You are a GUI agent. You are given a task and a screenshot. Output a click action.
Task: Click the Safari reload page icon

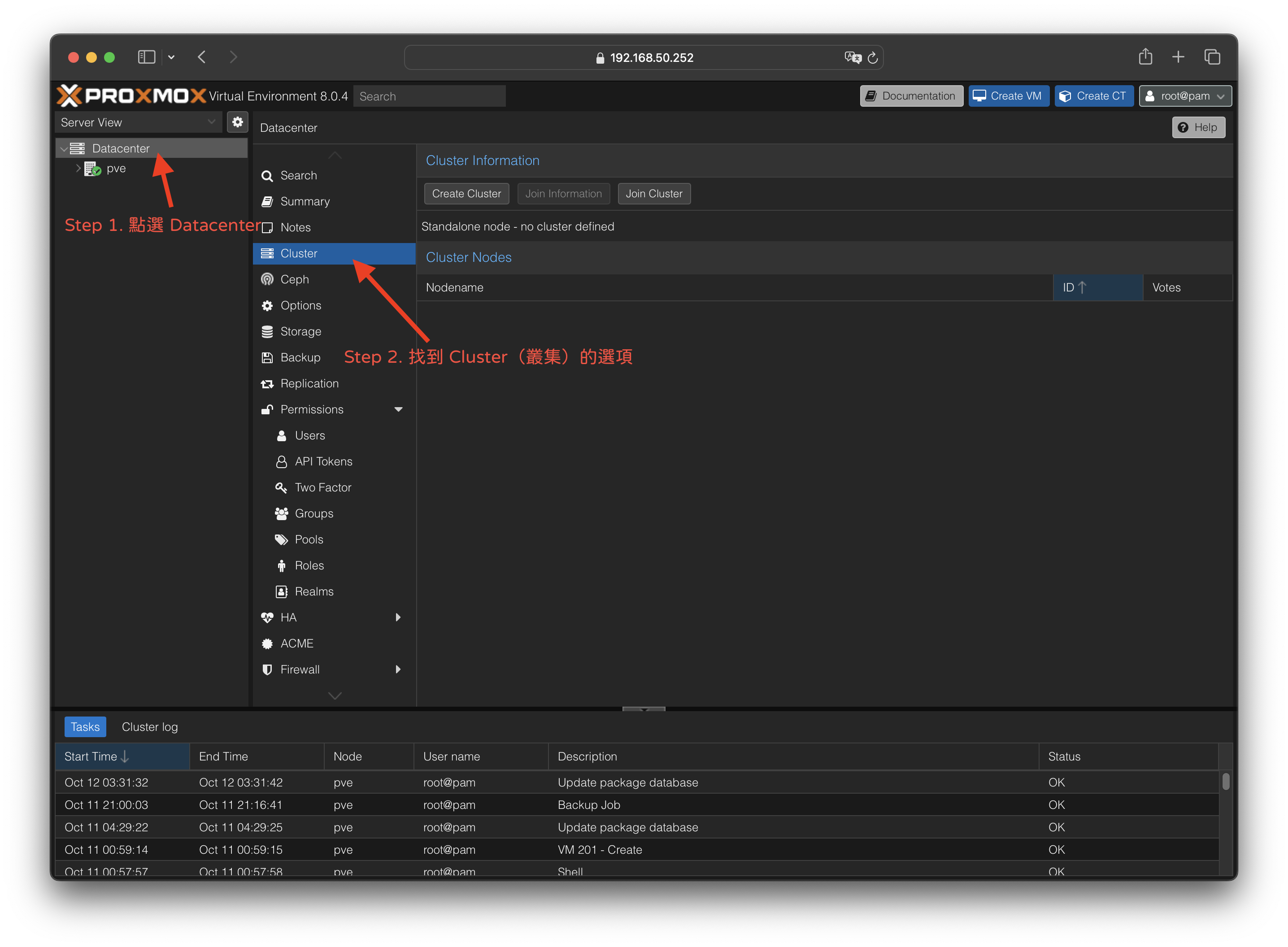872,58
